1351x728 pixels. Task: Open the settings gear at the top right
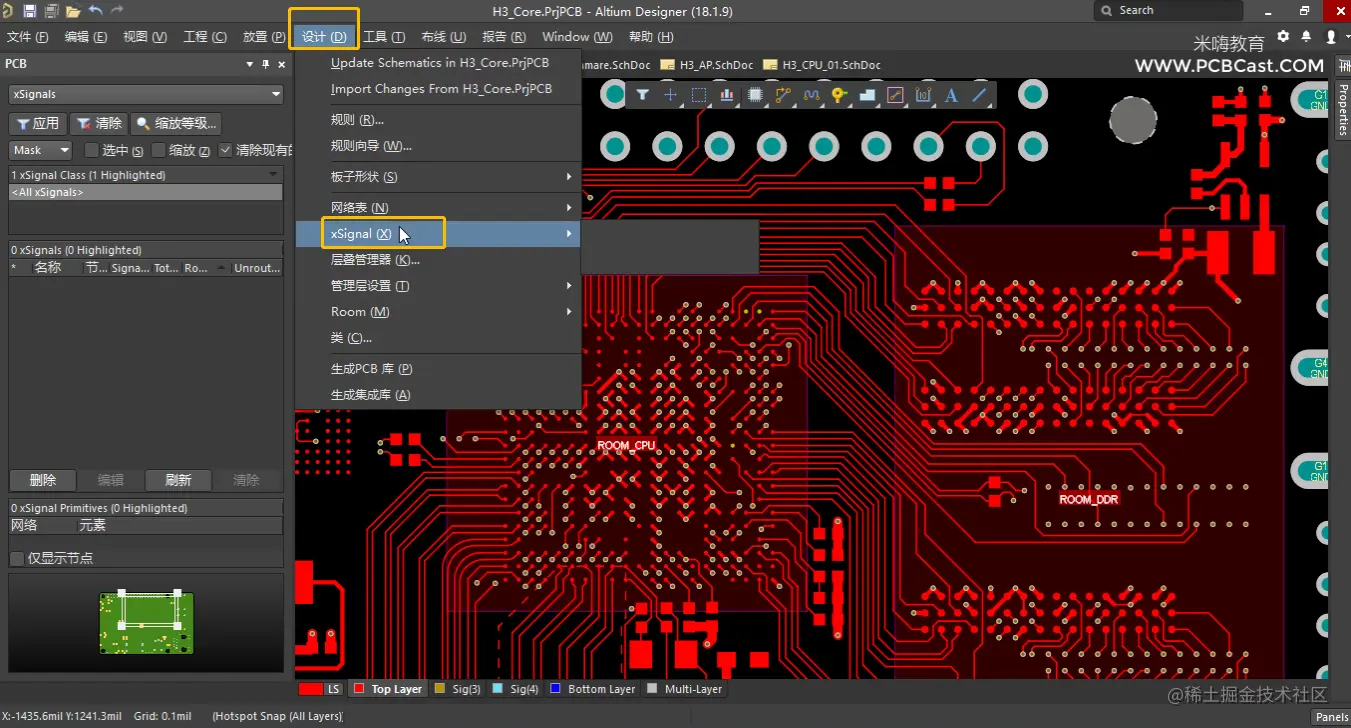1284,36
